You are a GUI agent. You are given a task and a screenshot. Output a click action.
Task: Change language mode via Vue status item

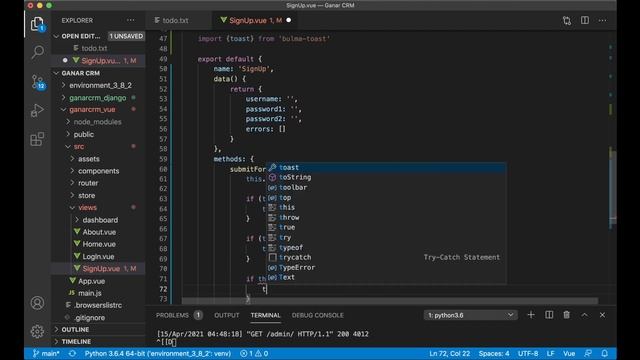[569, 353]
